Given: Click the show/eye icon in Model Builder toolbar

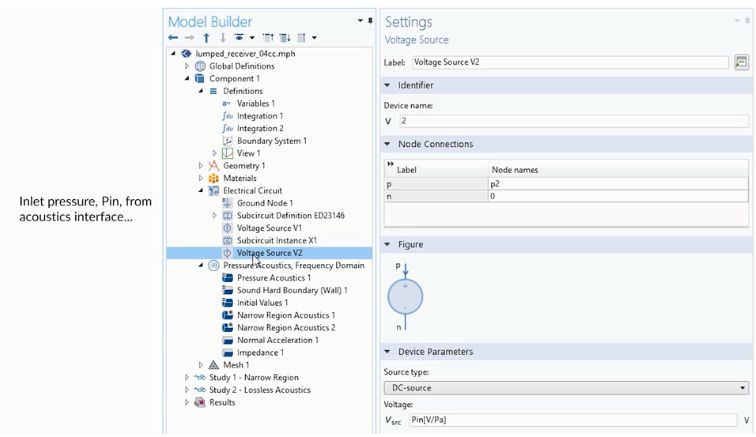Looking at the screenshot, I should click(239, 38).
